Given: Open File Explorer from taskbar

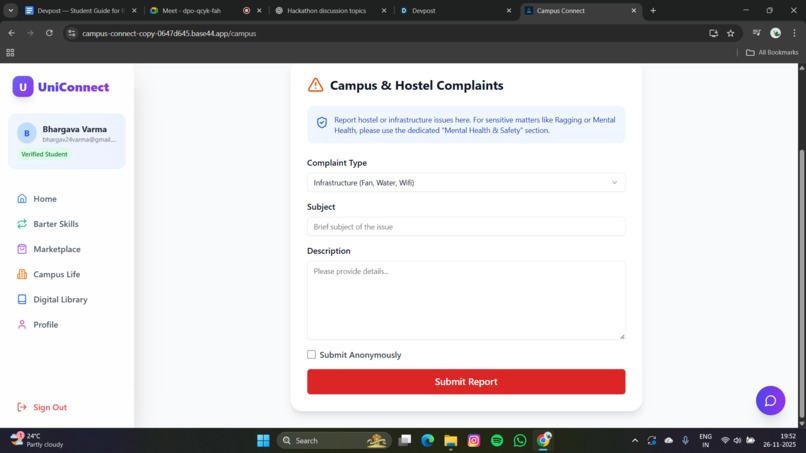Looking at the screenshot, I should click(451, 441).
